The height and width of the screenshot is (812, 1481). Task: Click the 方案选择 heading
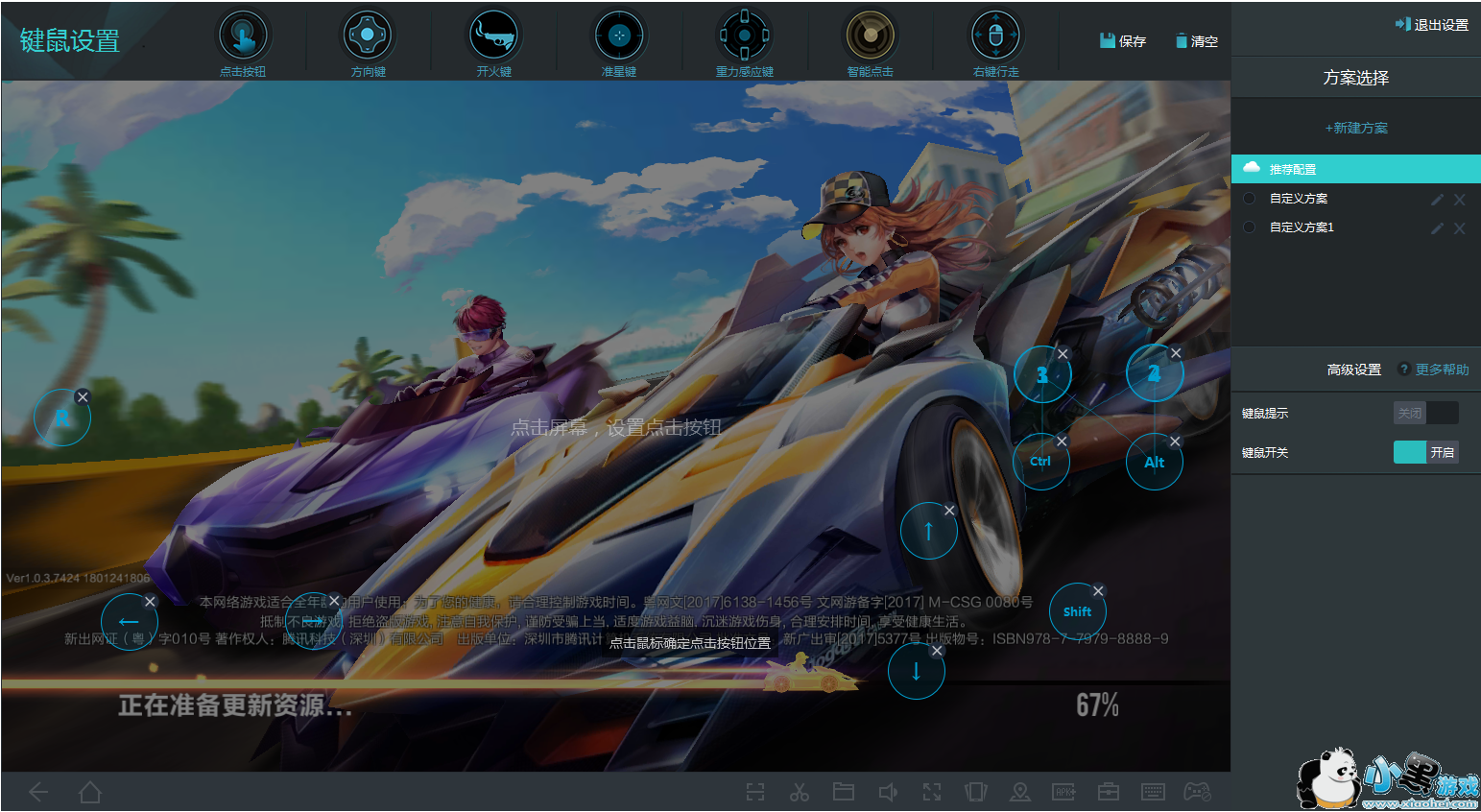(x=1356, y=78)
